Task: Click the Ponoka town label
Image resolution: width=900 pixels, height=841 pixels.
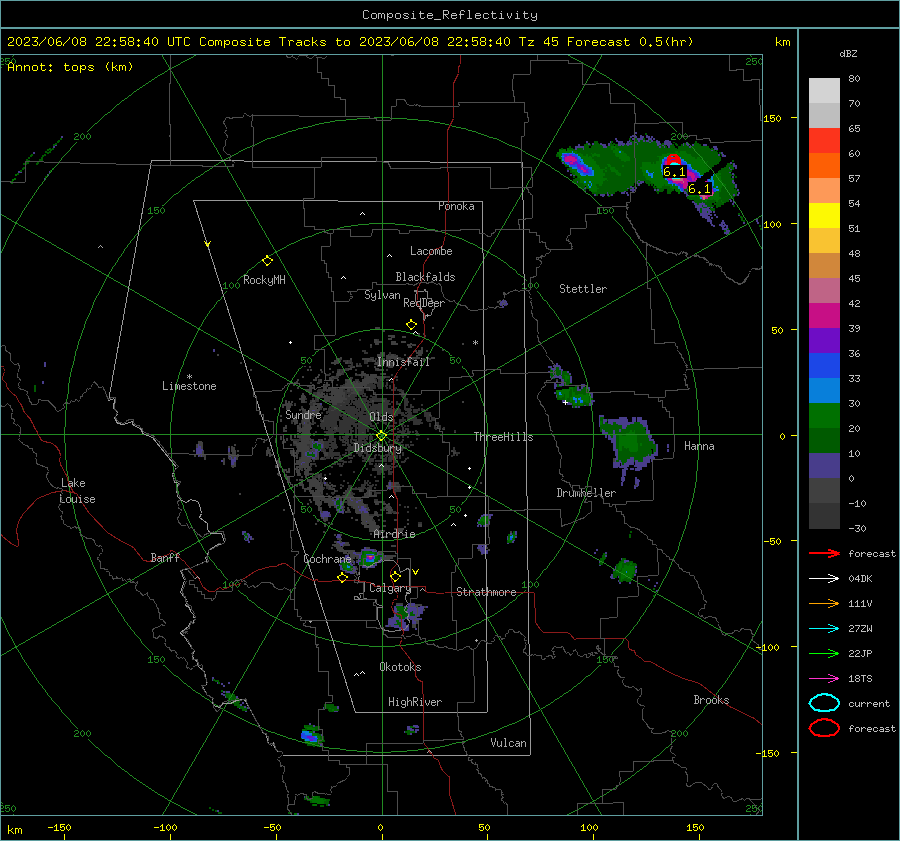Action: click(x=456, y=206)
